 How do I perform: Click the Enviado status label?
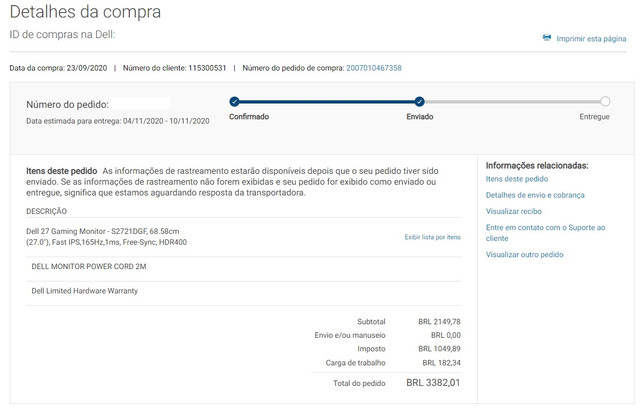[x=420, y=117]
